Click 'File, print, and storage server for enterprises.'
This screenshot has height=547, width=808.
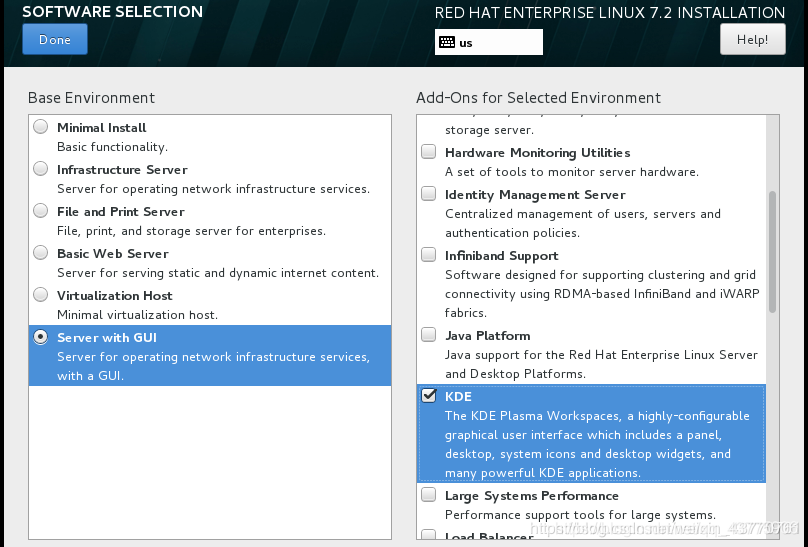coord(191,231)
